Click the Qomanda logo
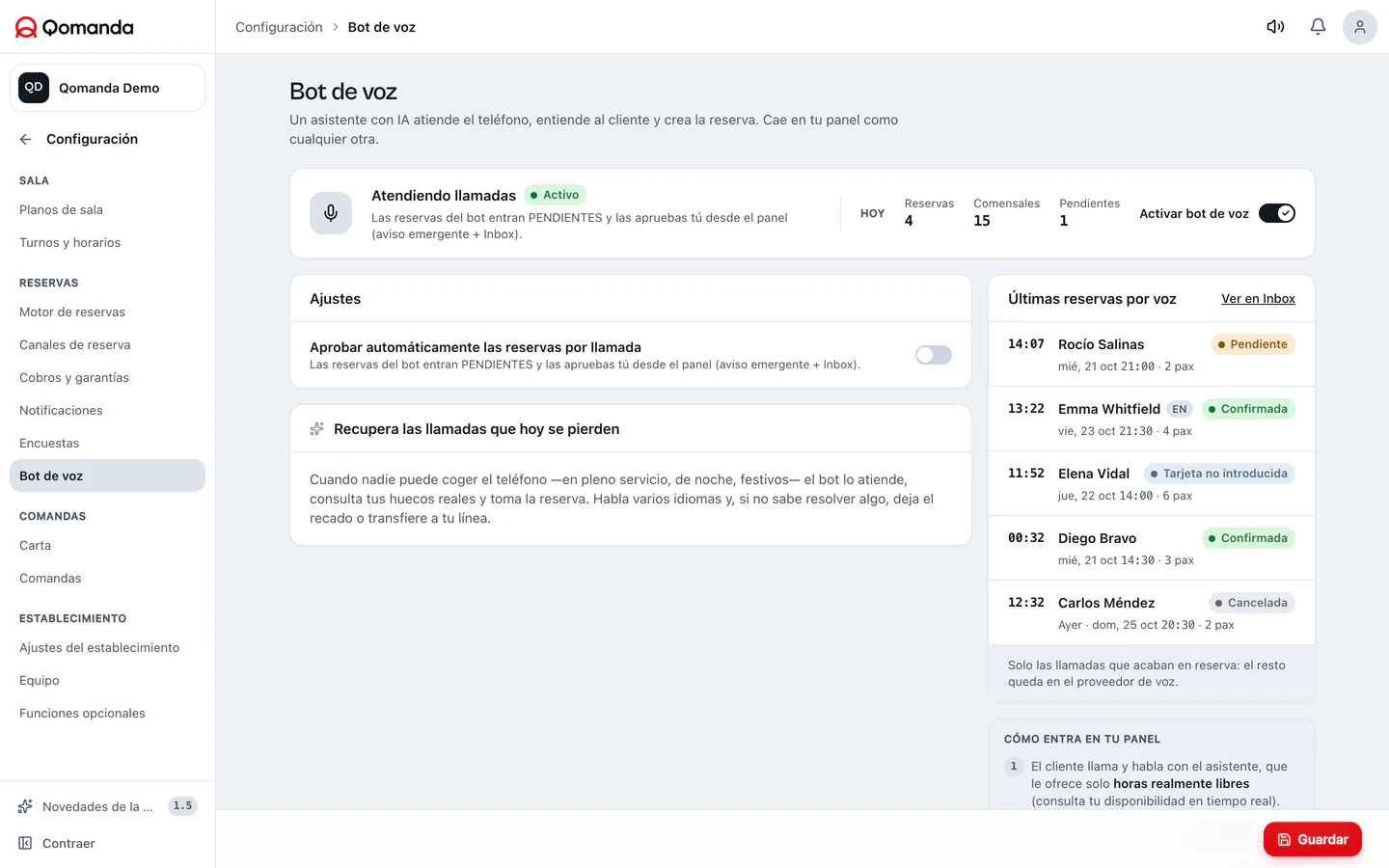 tap(74, 27)
